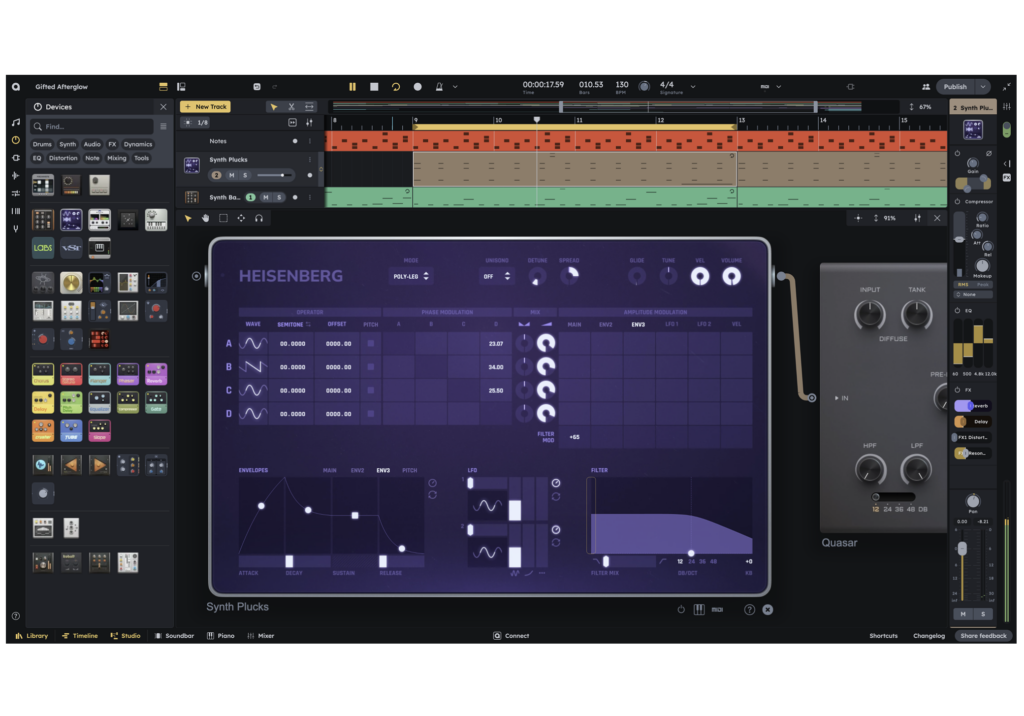
Task: Mute the Synth Plucks track
Action: point(231,175)
